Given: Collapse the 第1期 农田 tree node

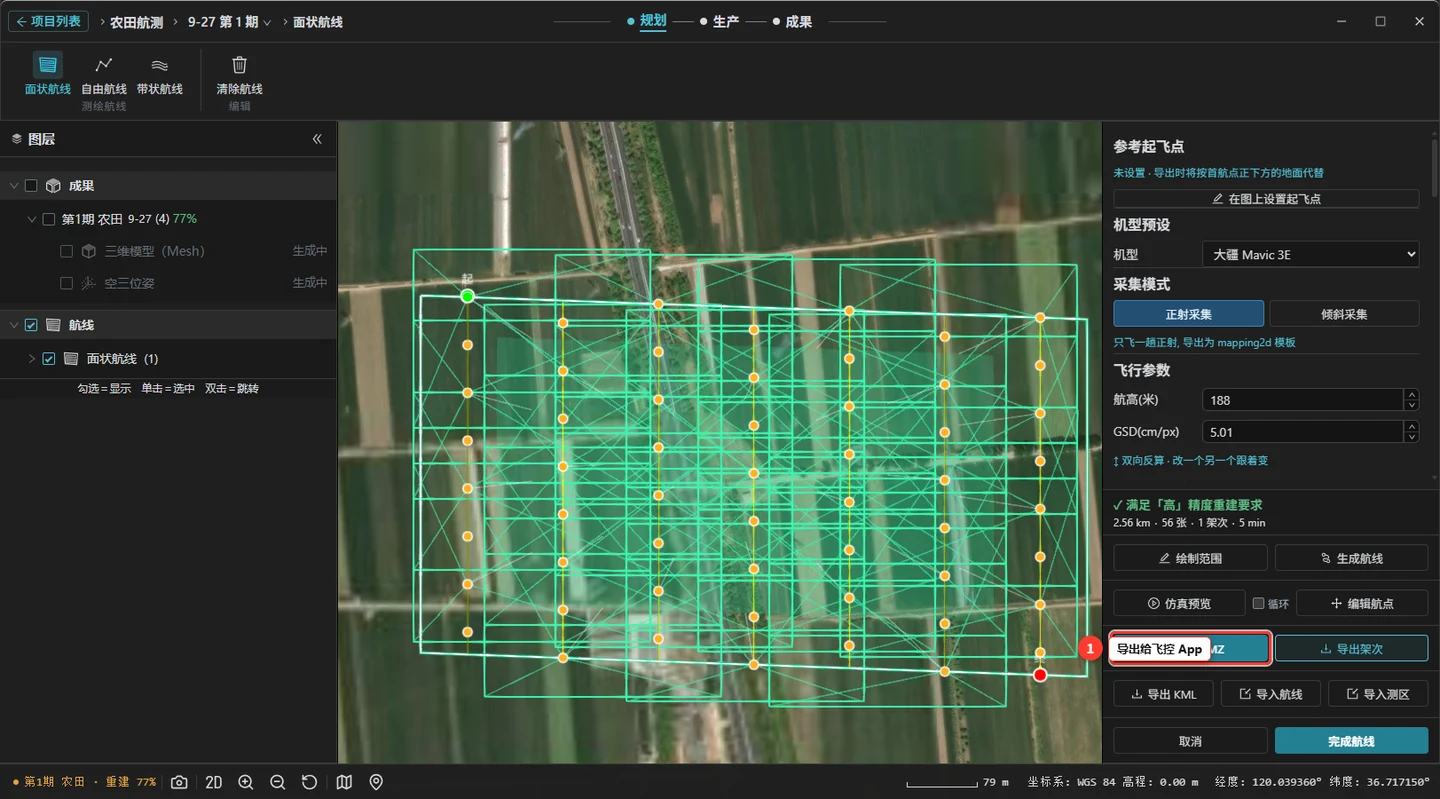Looking at the screenshot, I should 31,219.
